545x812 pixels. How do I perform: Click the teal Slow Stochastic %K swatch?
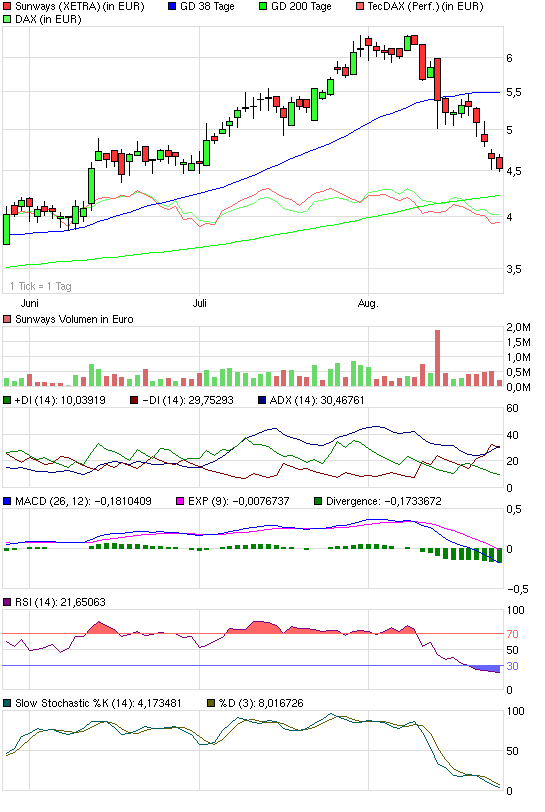[7, 703]
